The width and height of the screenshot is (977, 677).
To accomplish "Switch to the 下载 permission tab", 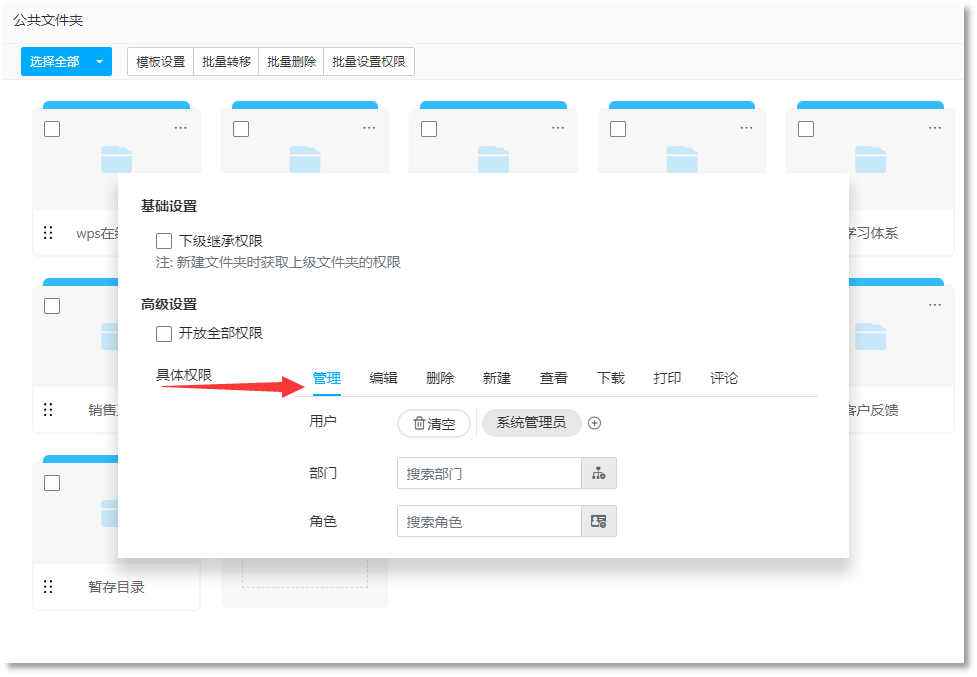I will [x=610, y=378].
